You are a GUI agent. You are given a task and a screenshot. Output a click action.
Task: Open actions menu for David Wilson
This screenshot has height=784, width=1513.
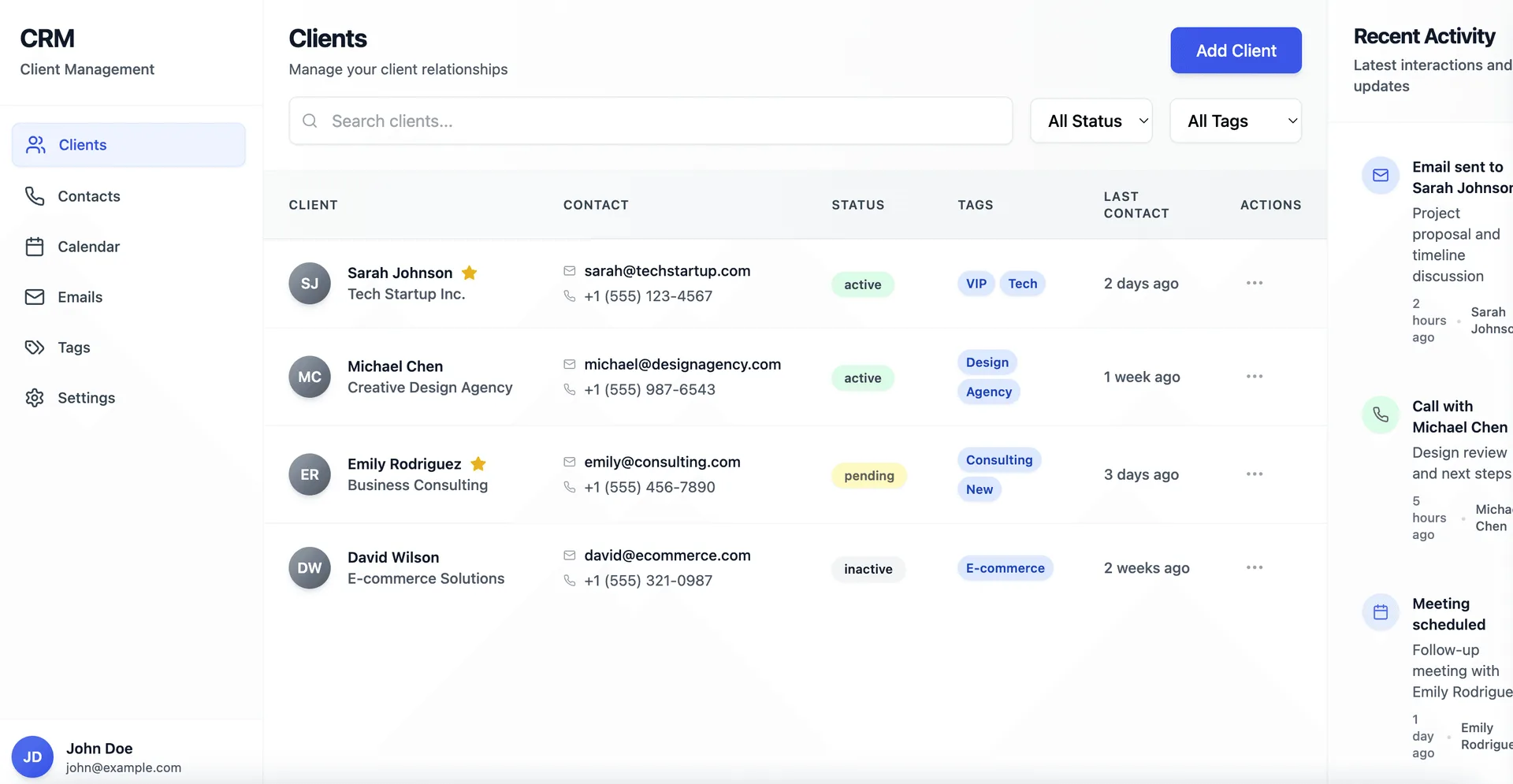1255,568
